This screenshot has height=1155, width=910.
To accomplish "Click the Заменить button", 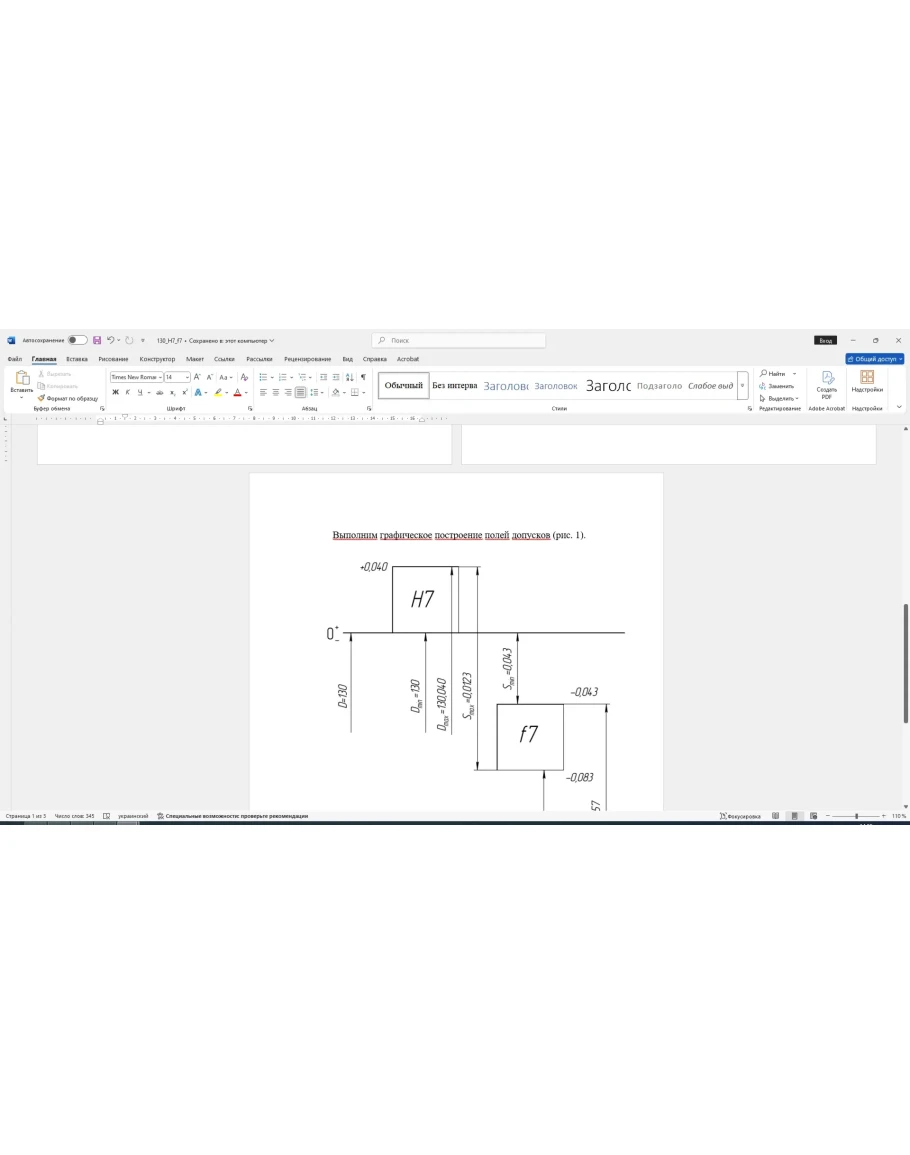I will pos(780,386).
